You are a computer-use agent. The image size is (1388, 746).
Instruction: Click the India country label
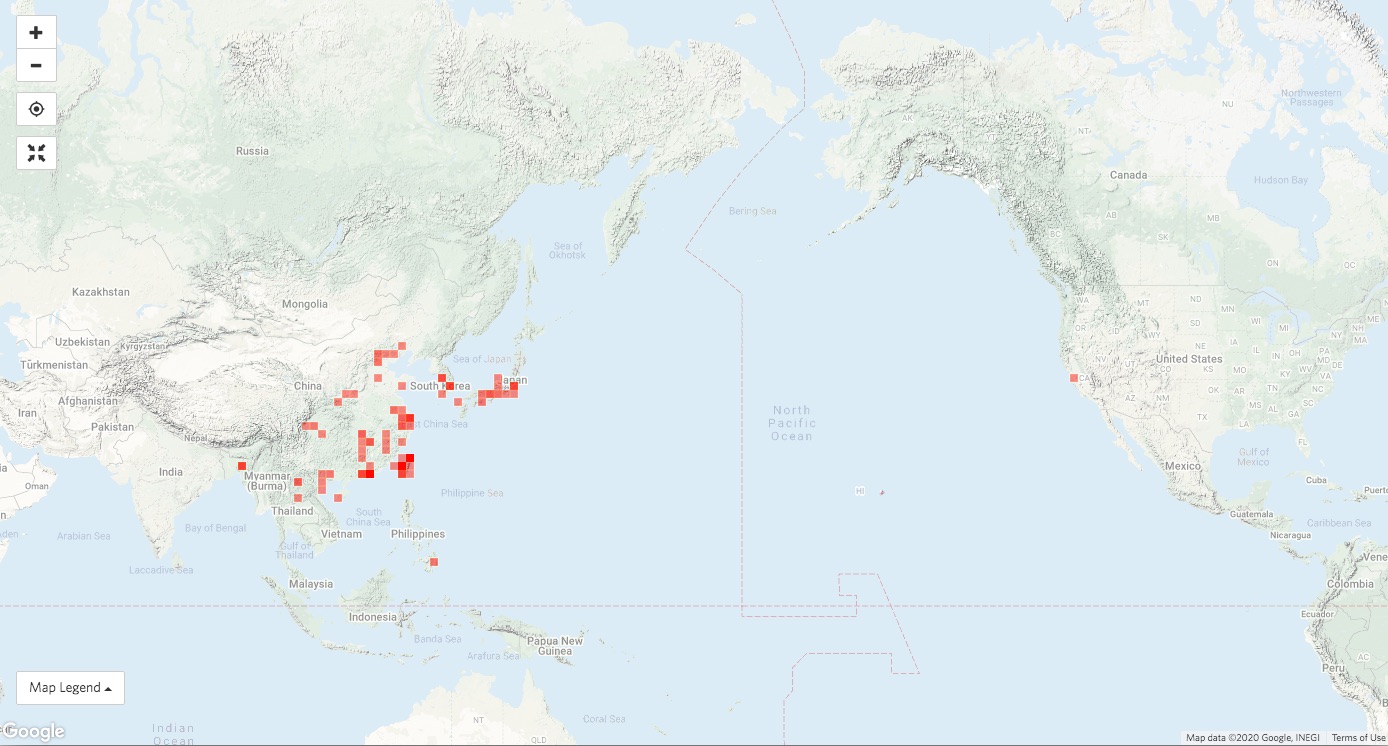171,472
